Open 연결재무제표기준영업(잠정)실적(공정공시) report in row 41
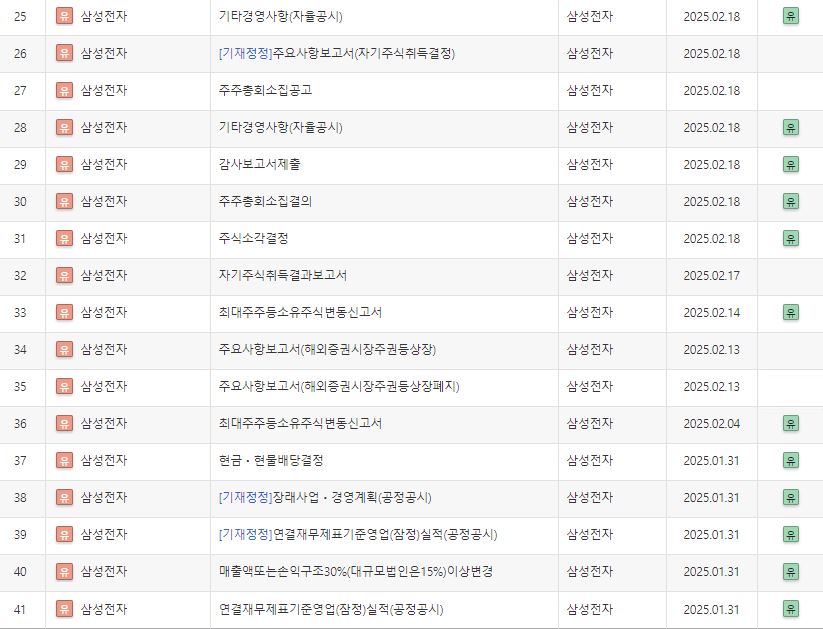Image resolution: width=823 pixels, height=629 pixels. 331,609
